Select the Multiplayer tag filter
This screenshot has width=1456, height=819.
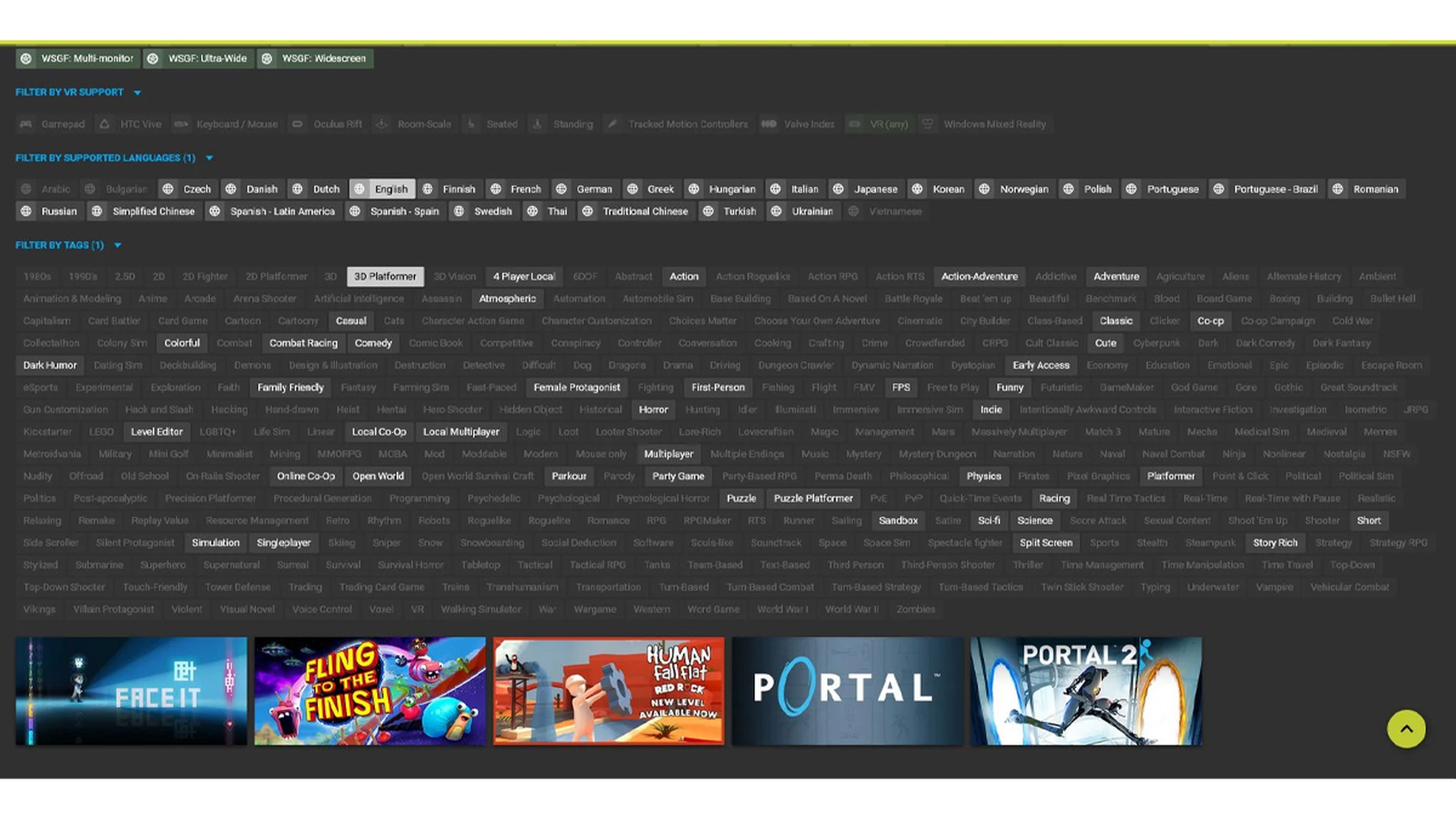[x=668, y=453]
